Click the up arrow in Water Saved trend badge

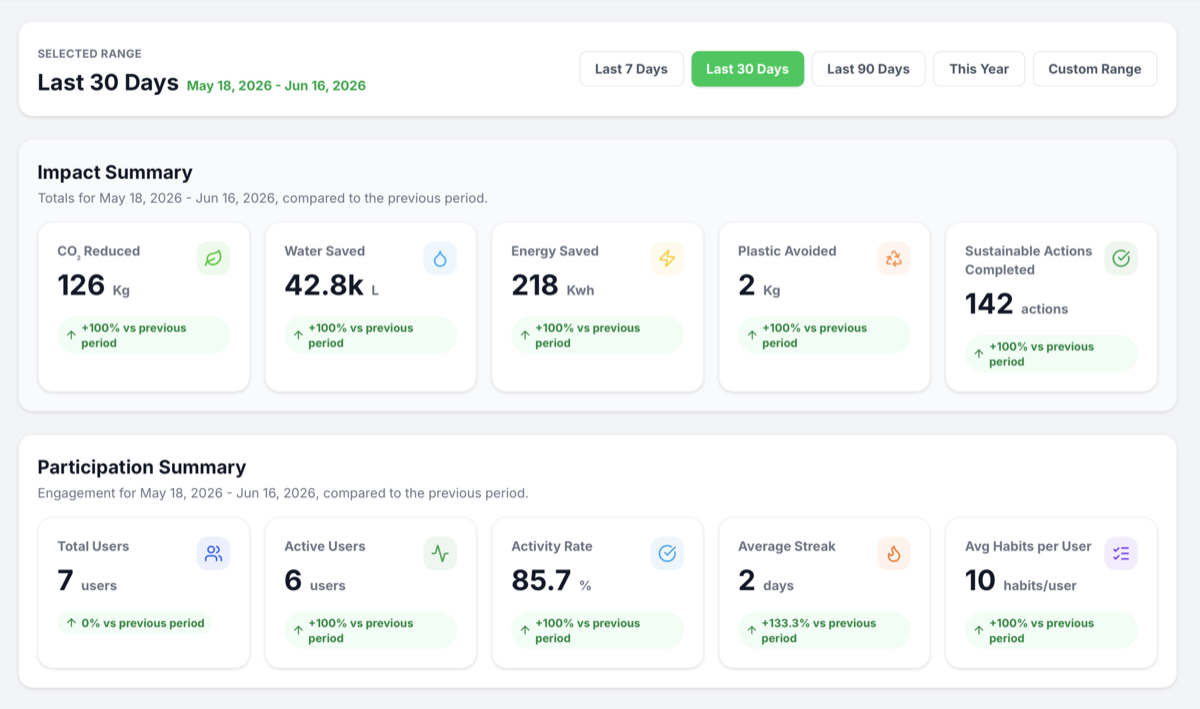tap(298, 335)
